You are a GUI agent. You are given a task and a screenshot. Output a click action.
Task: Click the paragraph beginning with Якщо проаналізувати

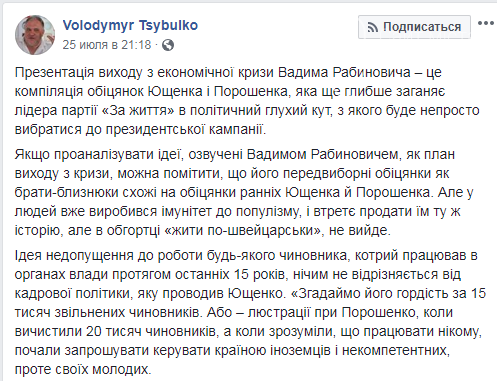click(244, 192)
